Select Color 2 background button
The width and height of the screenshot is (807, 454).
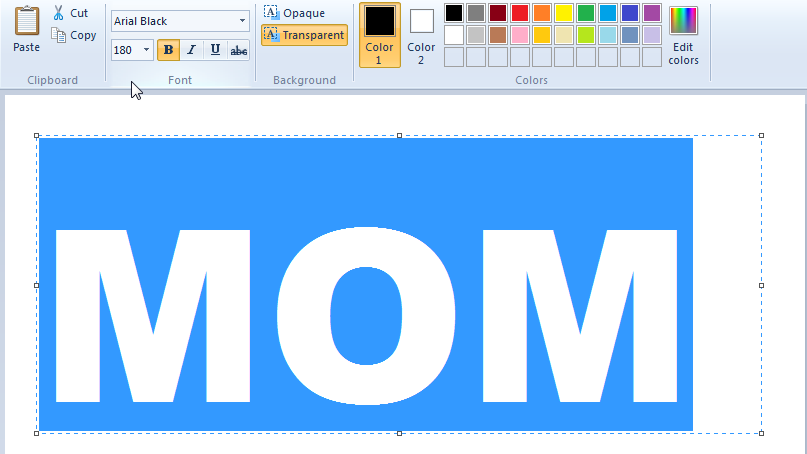[421, 35]
